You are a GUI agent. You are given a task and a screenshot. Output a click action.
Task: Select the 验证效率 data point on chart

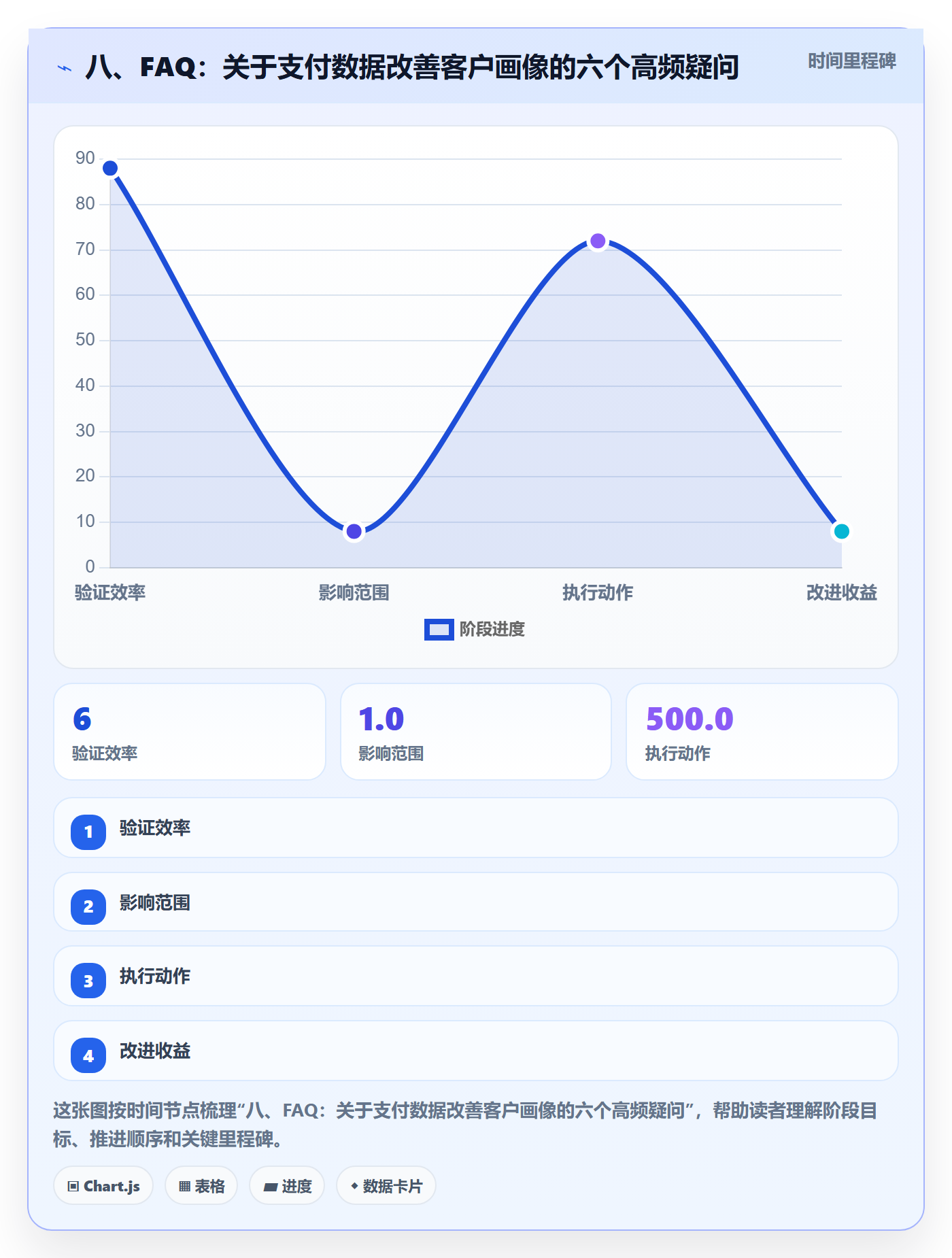(x=110, y=168)
